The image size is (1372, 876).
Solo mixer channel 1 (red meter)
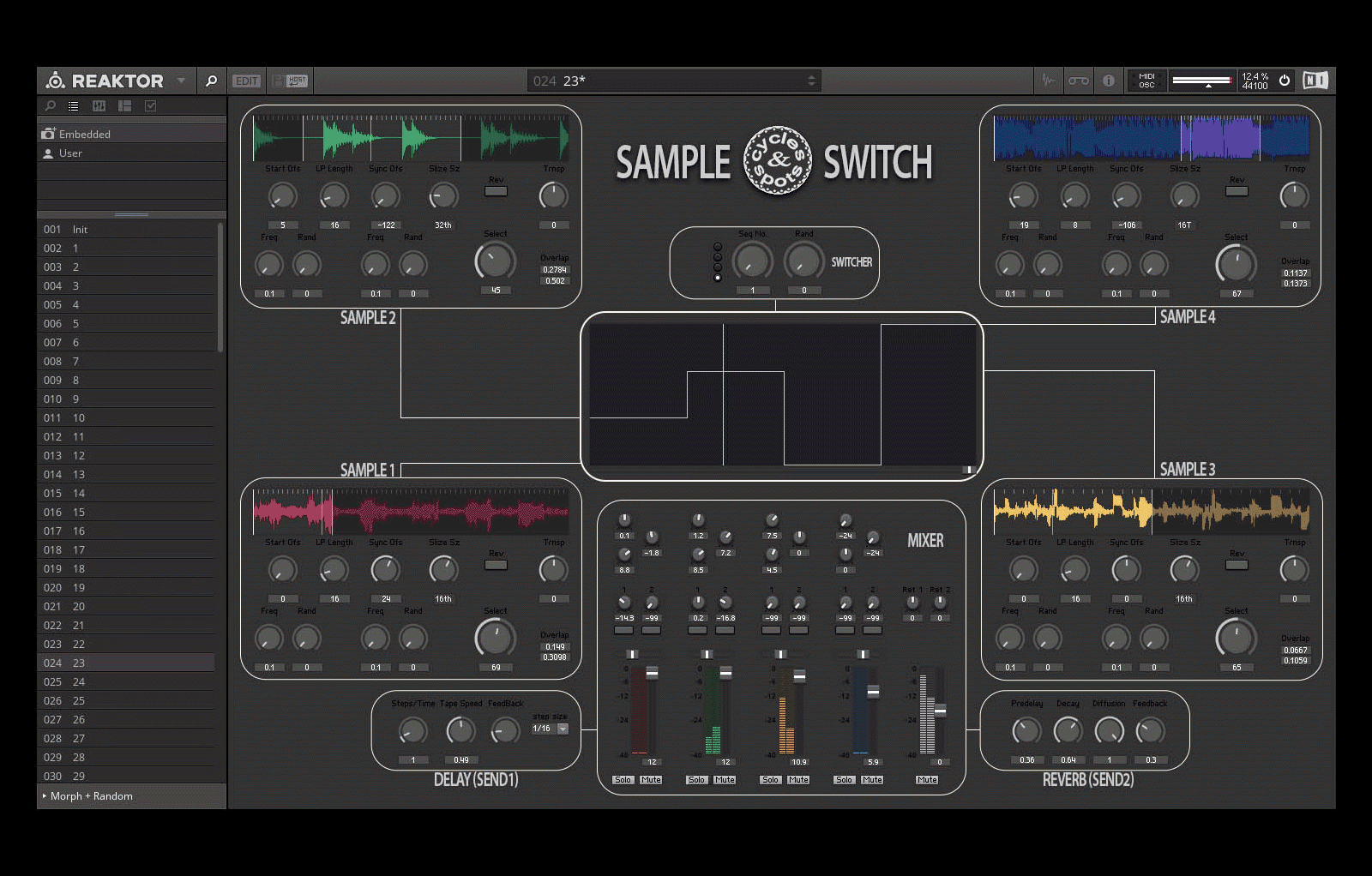tap(623, 780)
